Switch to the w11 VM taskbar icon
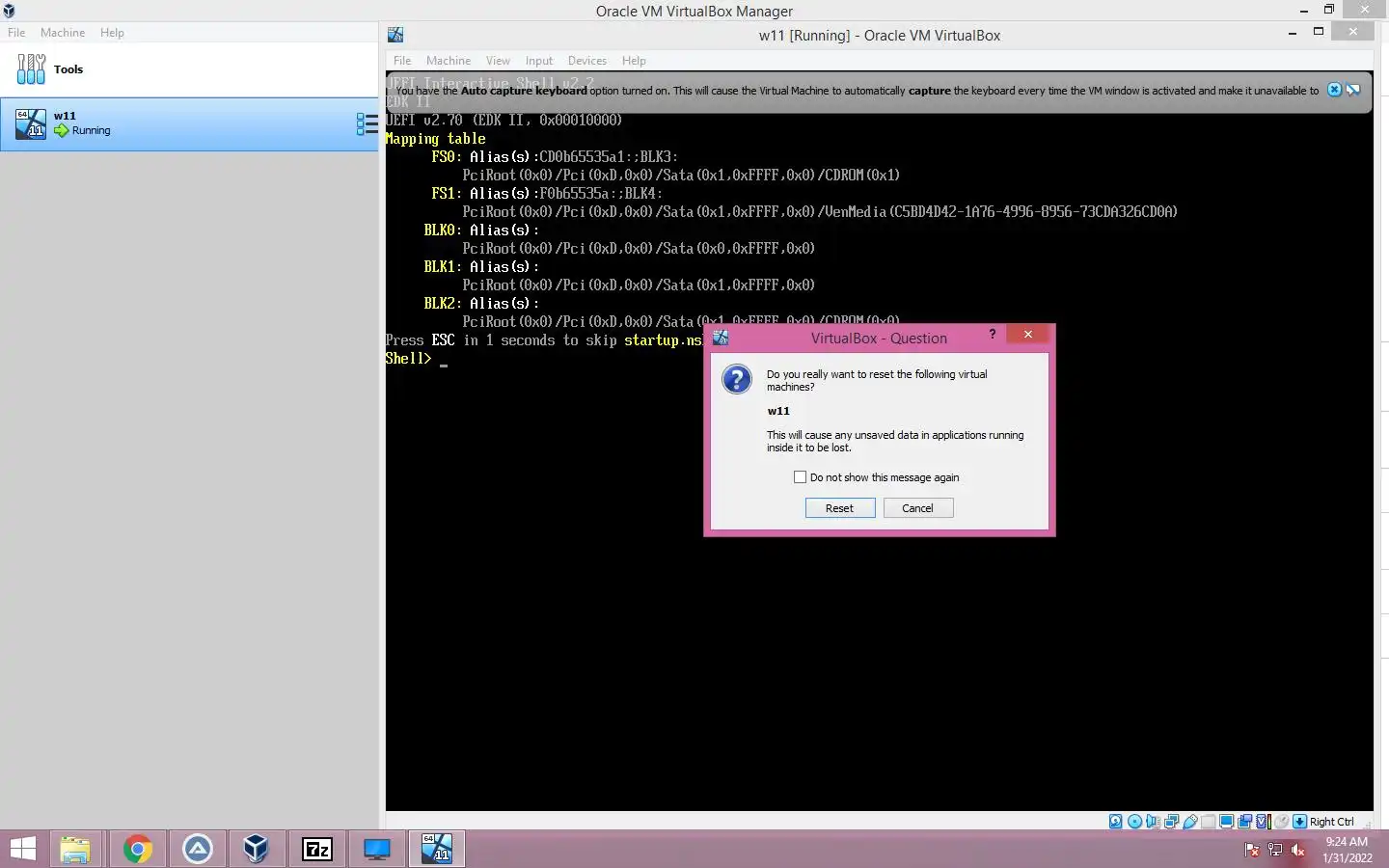Screen dimensions: 1389x868 [437, 850]
